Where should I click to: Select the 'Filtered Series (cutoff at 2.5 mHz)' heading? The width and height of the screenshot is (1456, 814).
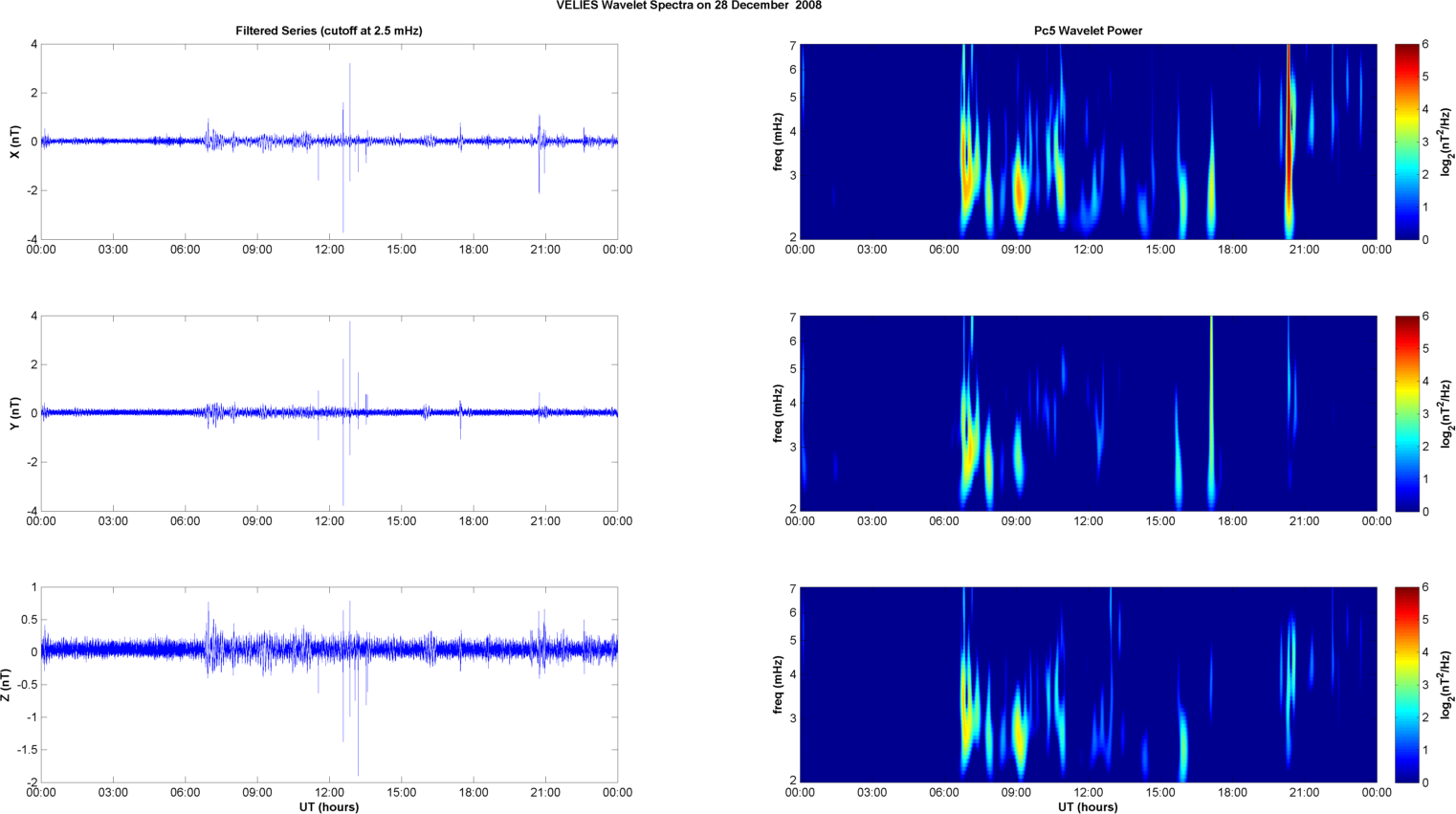(x=329, y=31)
